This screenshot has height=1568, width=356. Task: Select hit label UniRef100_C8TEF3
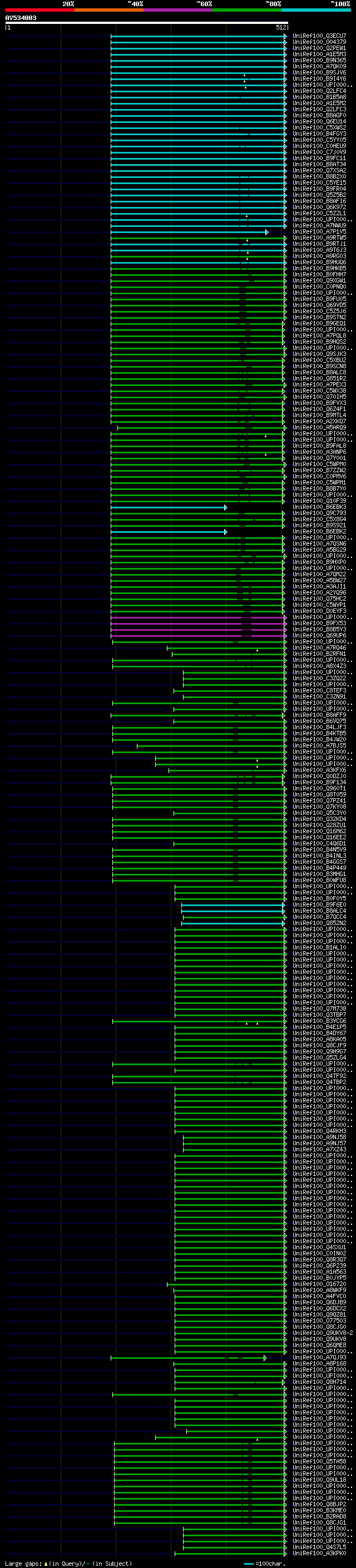point(319,691)
